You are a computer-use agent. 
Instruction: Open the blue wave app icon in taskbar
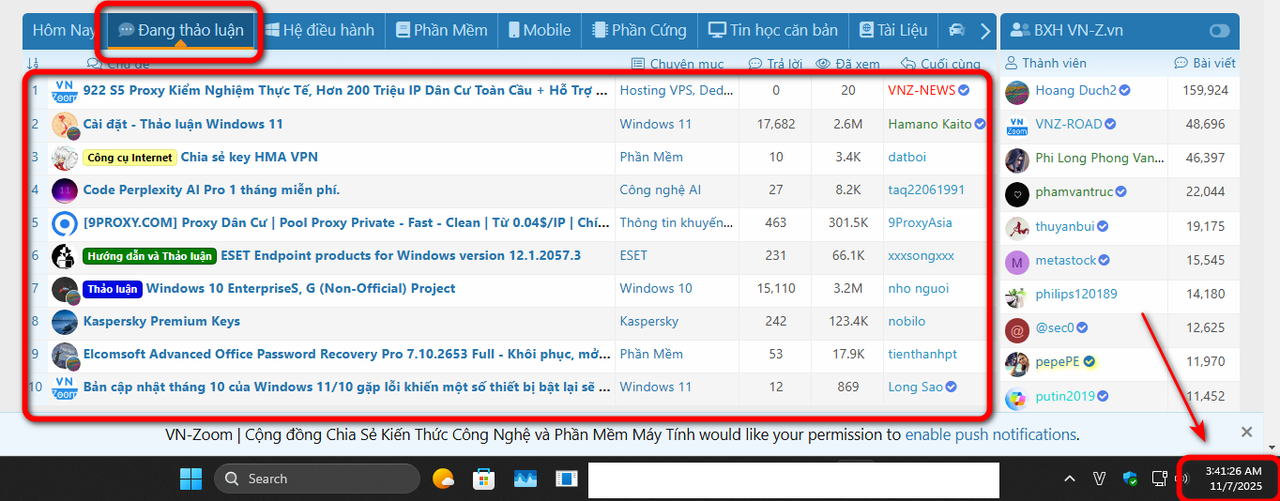pyautogui.click(x=526, y=479)
